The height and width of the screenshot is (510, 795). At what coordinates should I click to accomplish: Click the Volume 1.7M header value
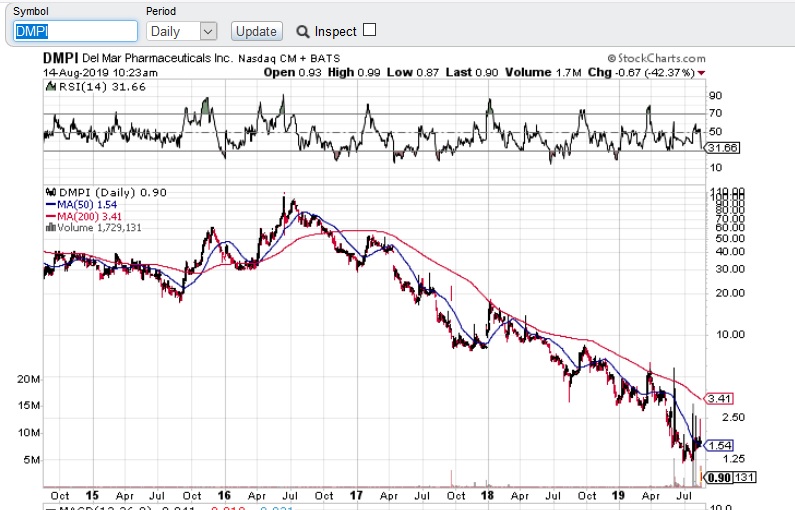pos(543,72)
